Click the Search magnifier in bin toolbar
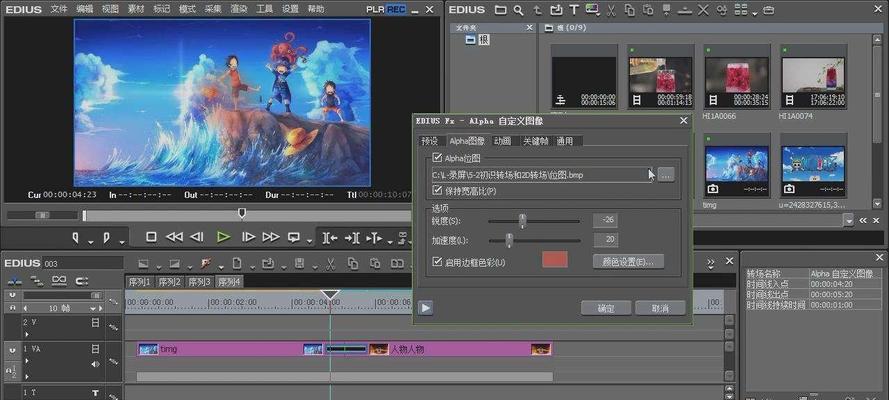The height and width of the screenshot is (400, 889). [518, 10]
